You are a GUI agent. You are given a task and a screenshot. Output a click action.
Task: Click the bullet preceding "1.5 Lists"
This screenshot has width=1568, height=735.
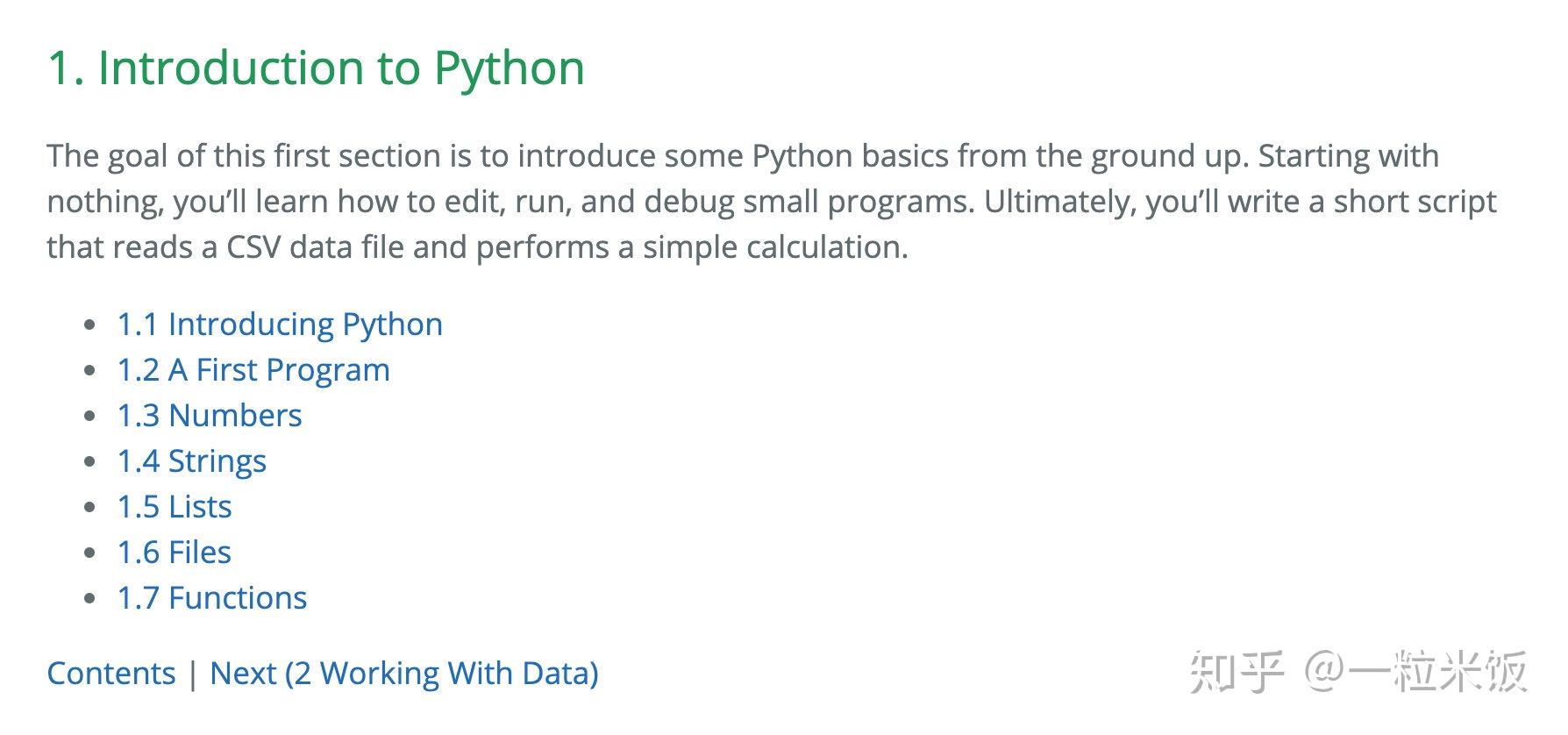coord(89,508)
